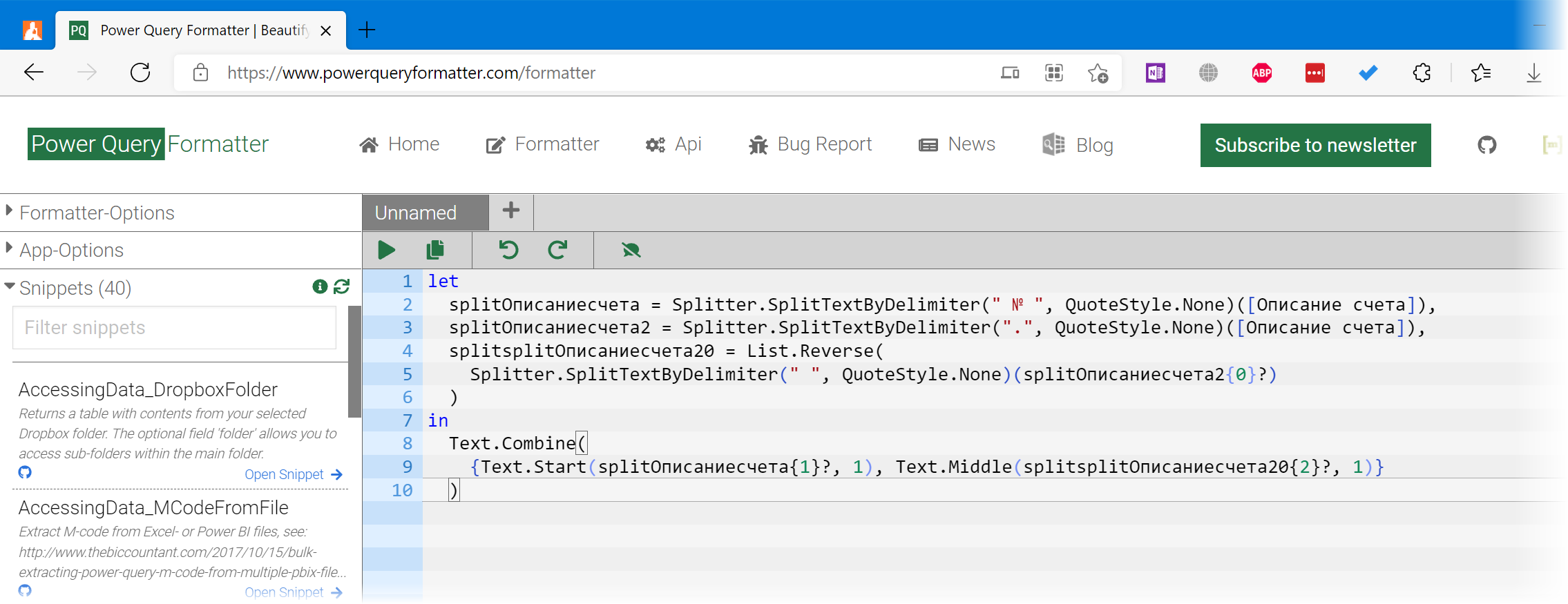Viewport: 1568px width, 604px height.
Task: Open the Api menu item
Action: 673,144
